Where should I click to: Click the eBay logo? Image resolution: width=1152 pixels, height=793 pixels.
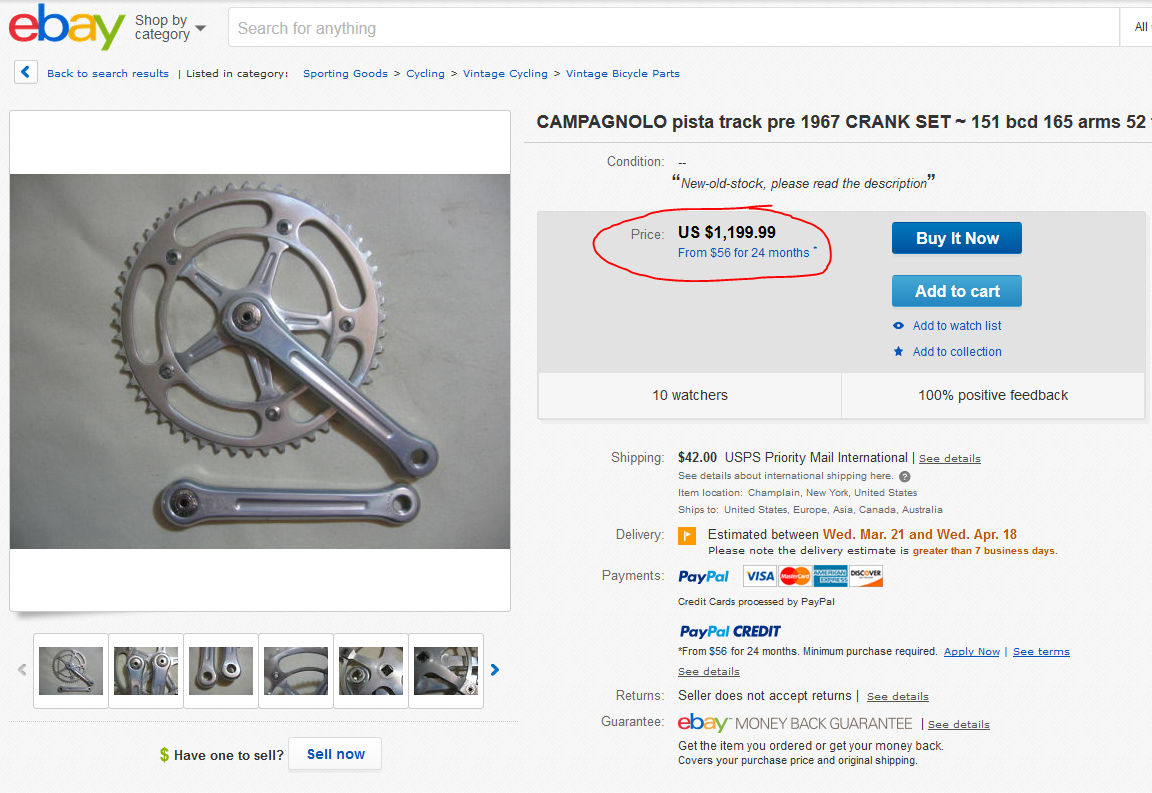[x=66, y=27]
